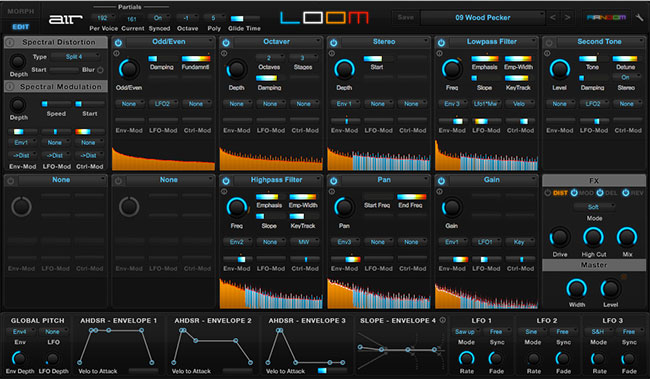
Task: Open the Lowpass Filter module selector dropdown
Action: pos(493,42)
